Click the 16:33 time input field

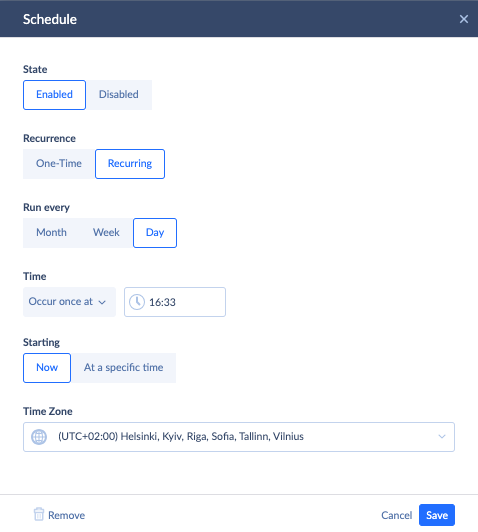tap(175, 302)
